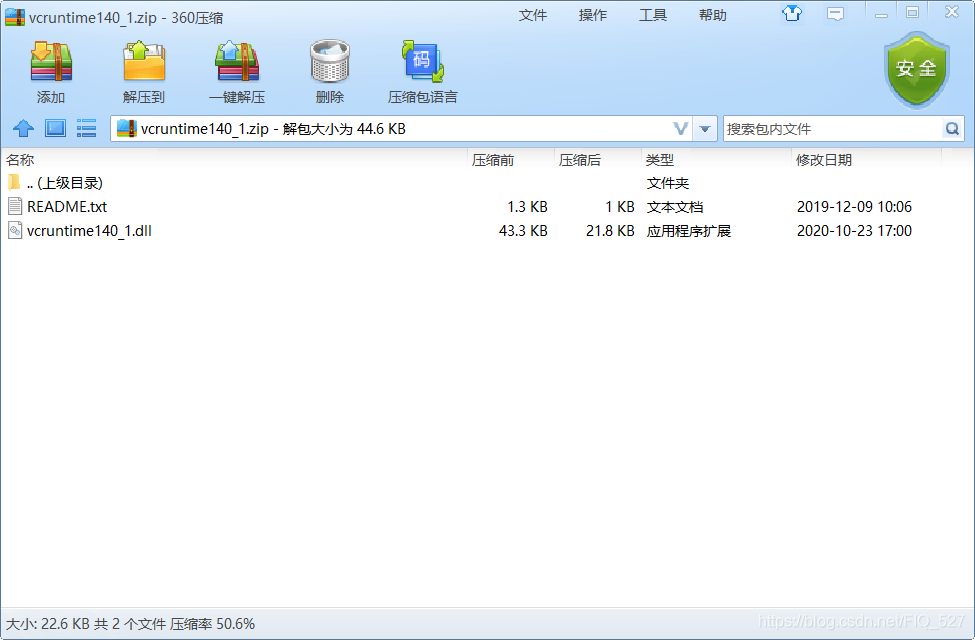
Task: Open the feedback message icon in title bar
Action: click(835, 14)
